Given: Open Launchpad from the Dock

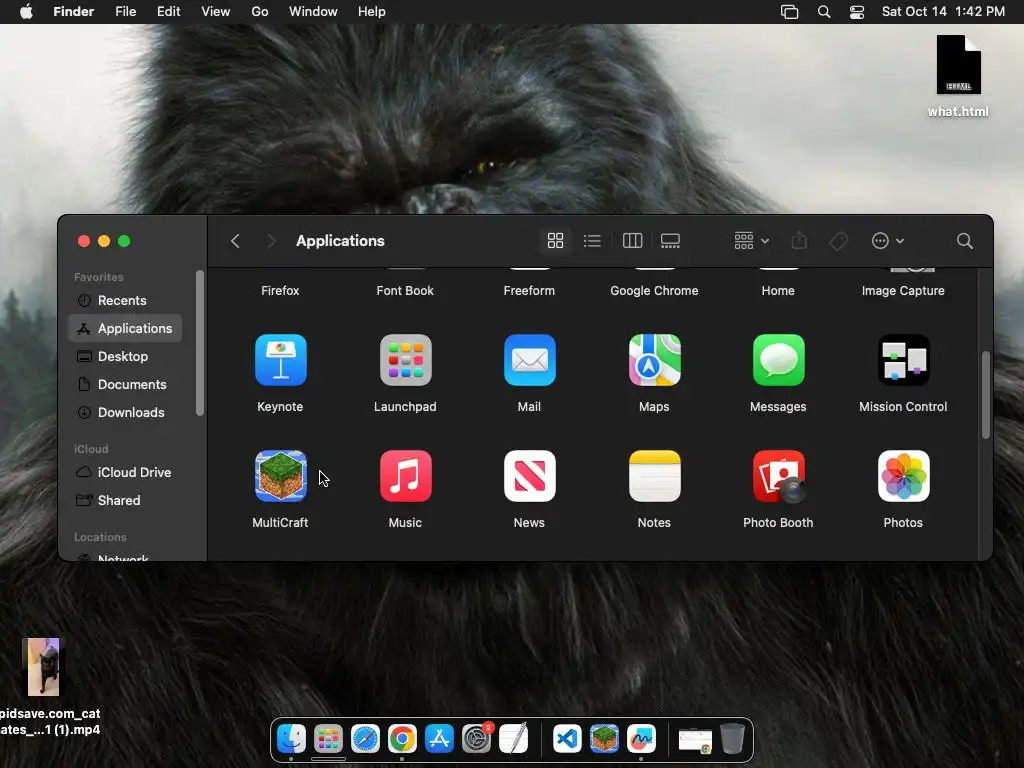Looking at the screenshot, I should [x=328, y=739].
